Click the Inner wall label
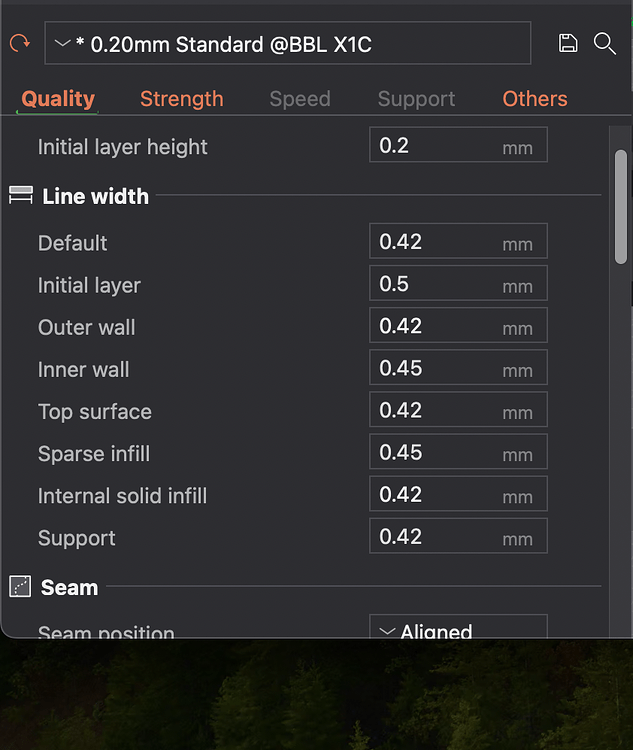633x750 pixels. click(84, 370)
